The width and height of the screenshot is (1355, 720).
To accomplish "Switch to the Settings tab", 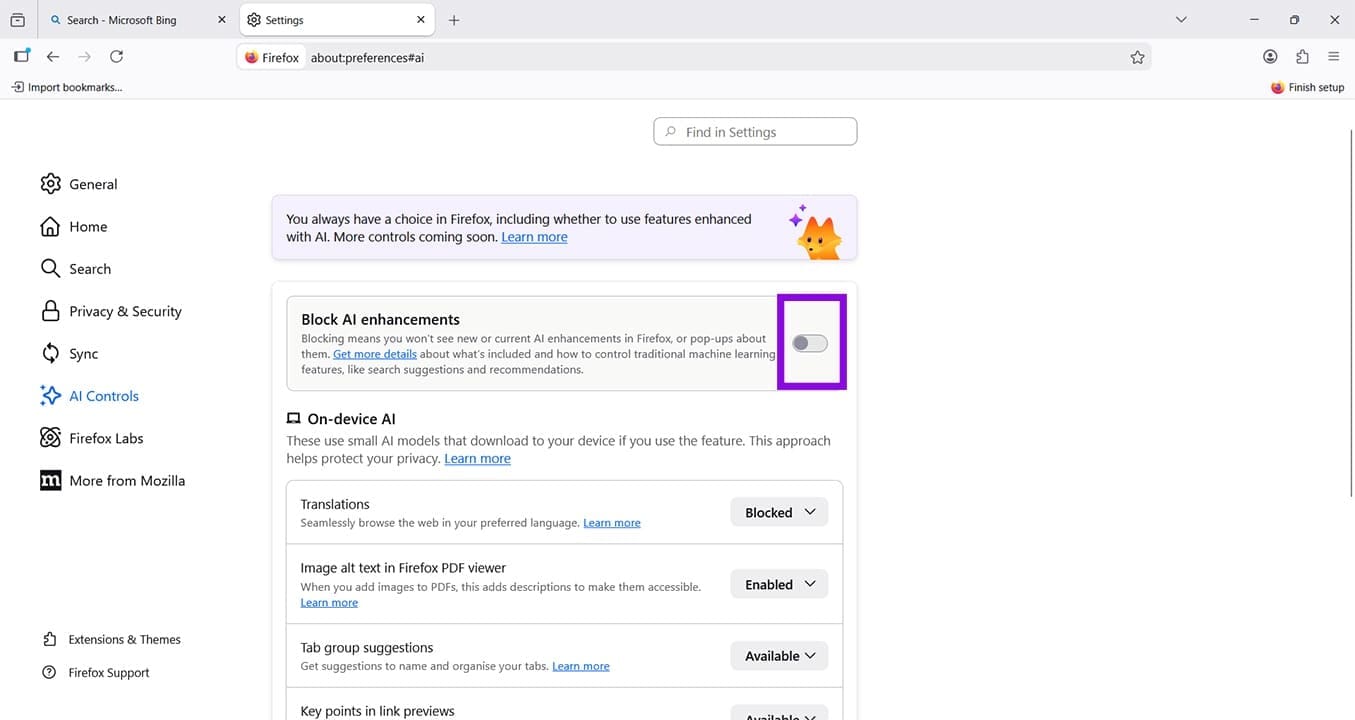I will [336, 20].
